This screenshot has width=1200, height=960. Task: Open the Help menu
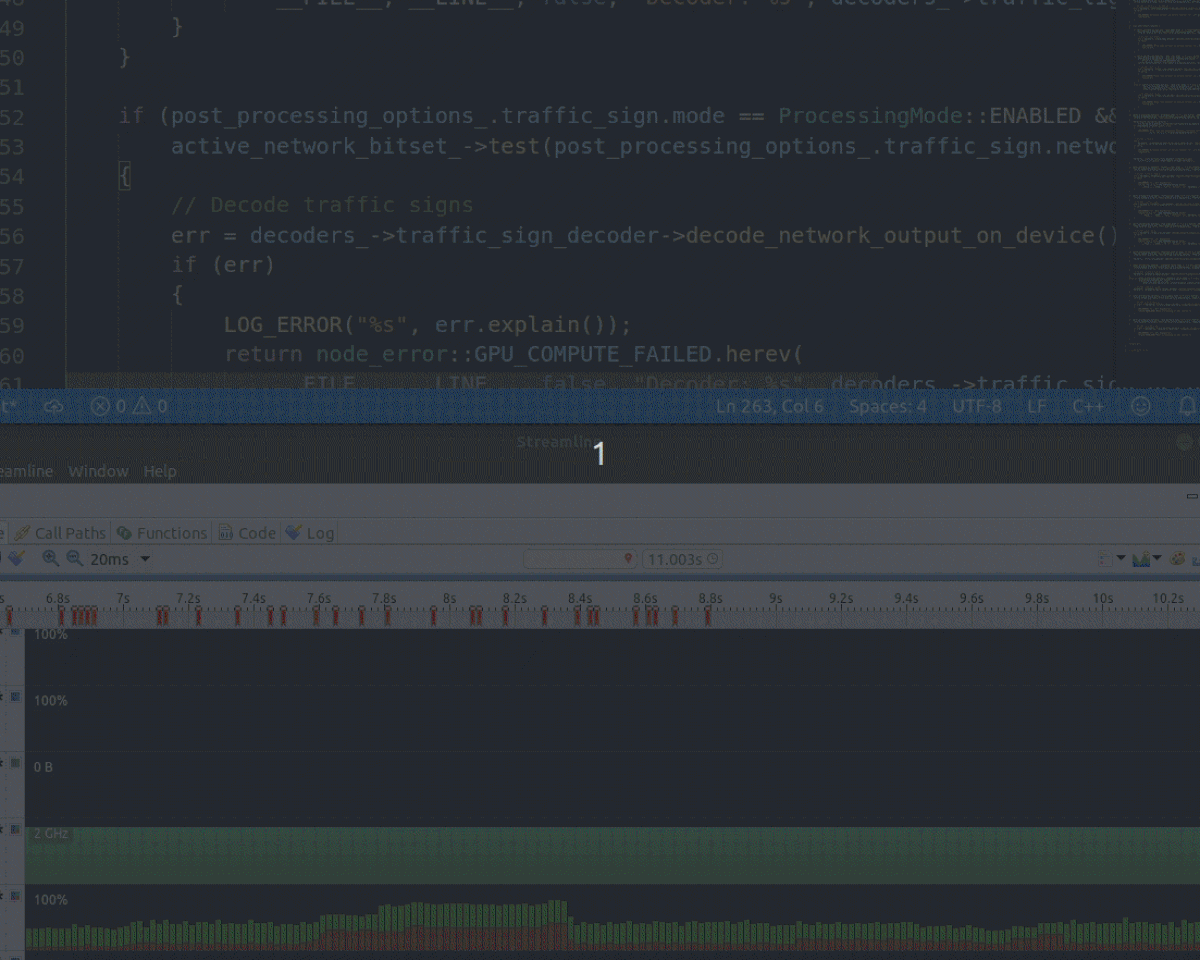(160, 471)
